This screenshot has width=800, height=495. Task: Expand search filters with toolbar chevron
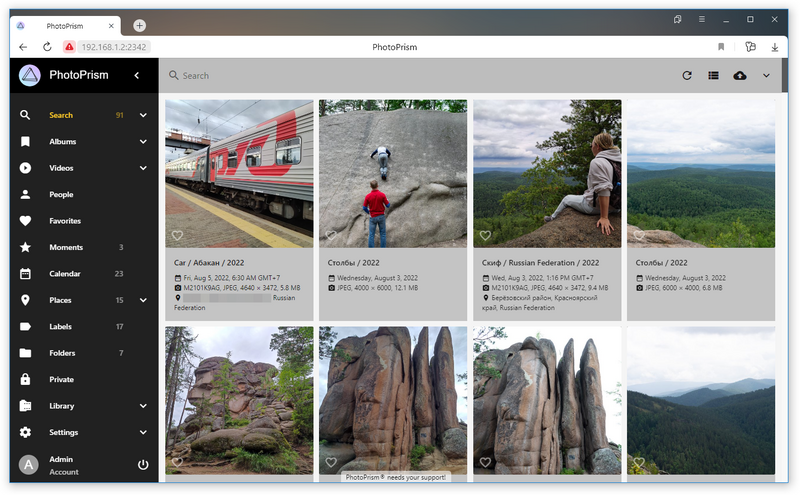click(x=766, y=76)
